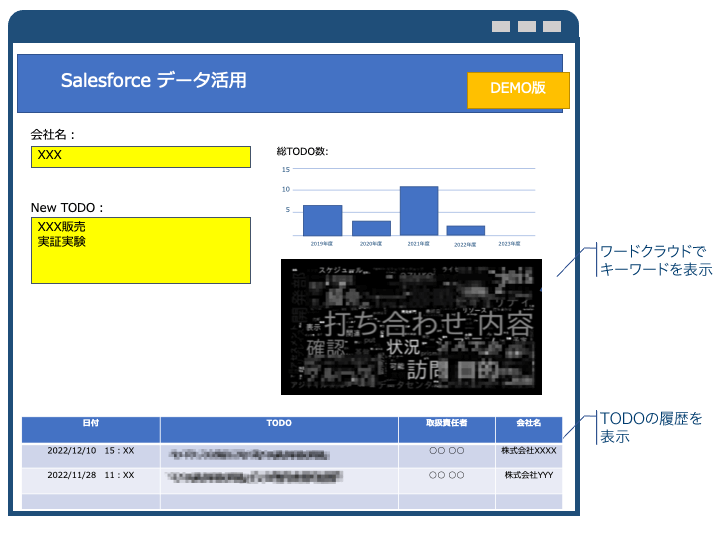
Task: Click the Salesforce データ活用 header title
Action: pyautogui.click(x=154, y=80)
